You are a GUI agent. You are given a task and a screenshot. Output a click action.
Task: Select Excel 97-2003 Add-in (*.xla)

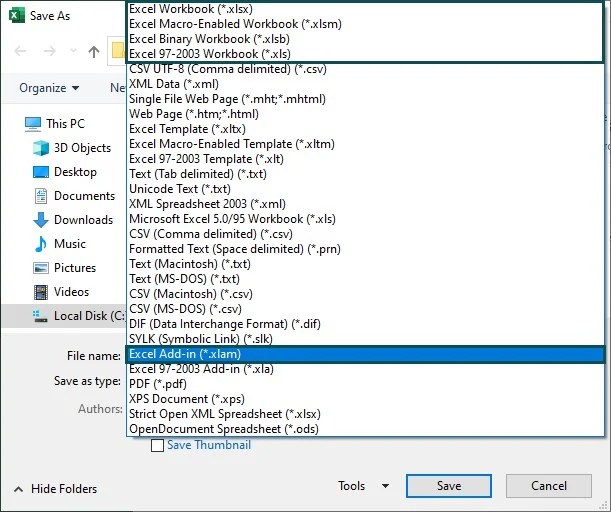[366, 369]
